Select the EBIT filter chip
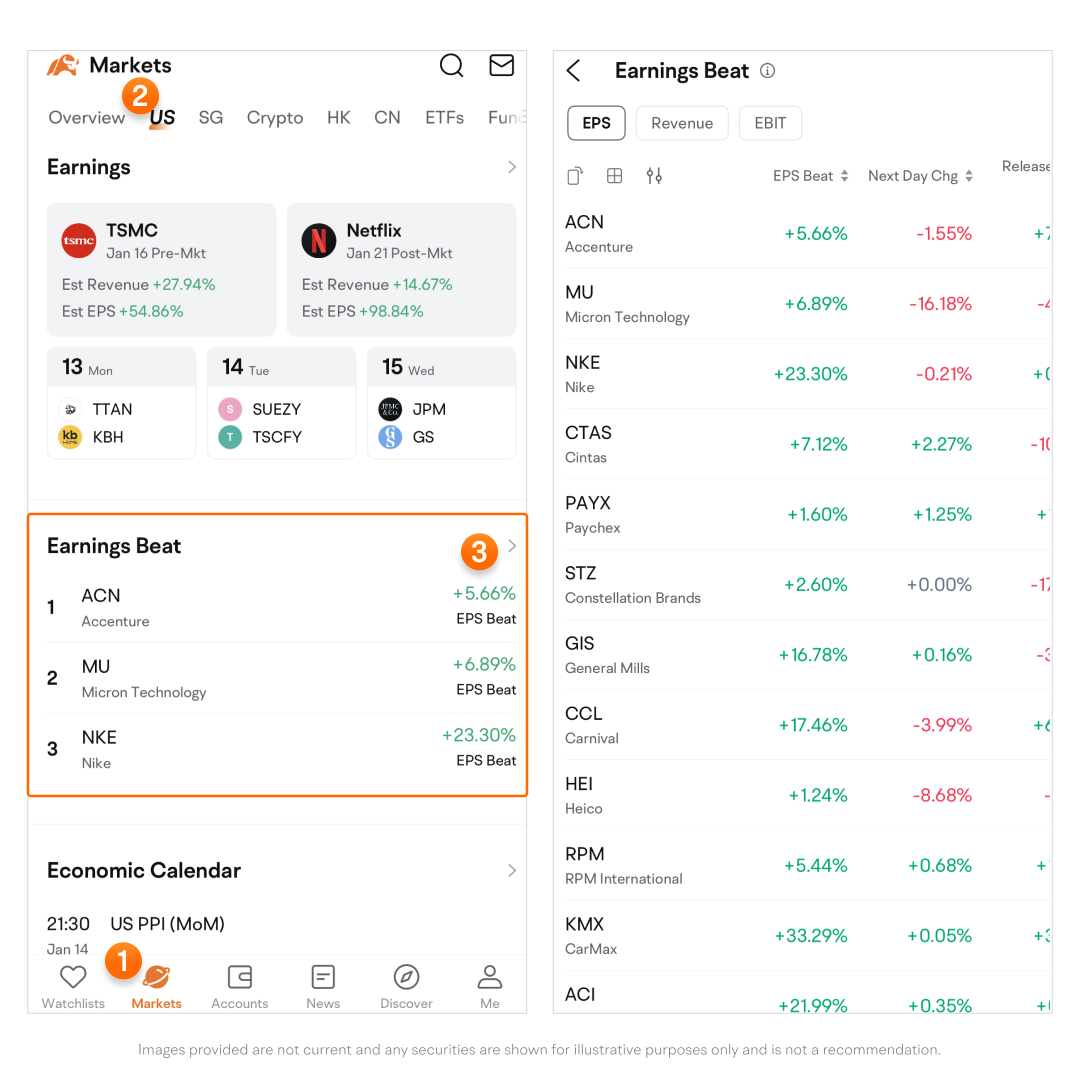The width and height of the screenshot is (1080, 1081). click(770, 123)
